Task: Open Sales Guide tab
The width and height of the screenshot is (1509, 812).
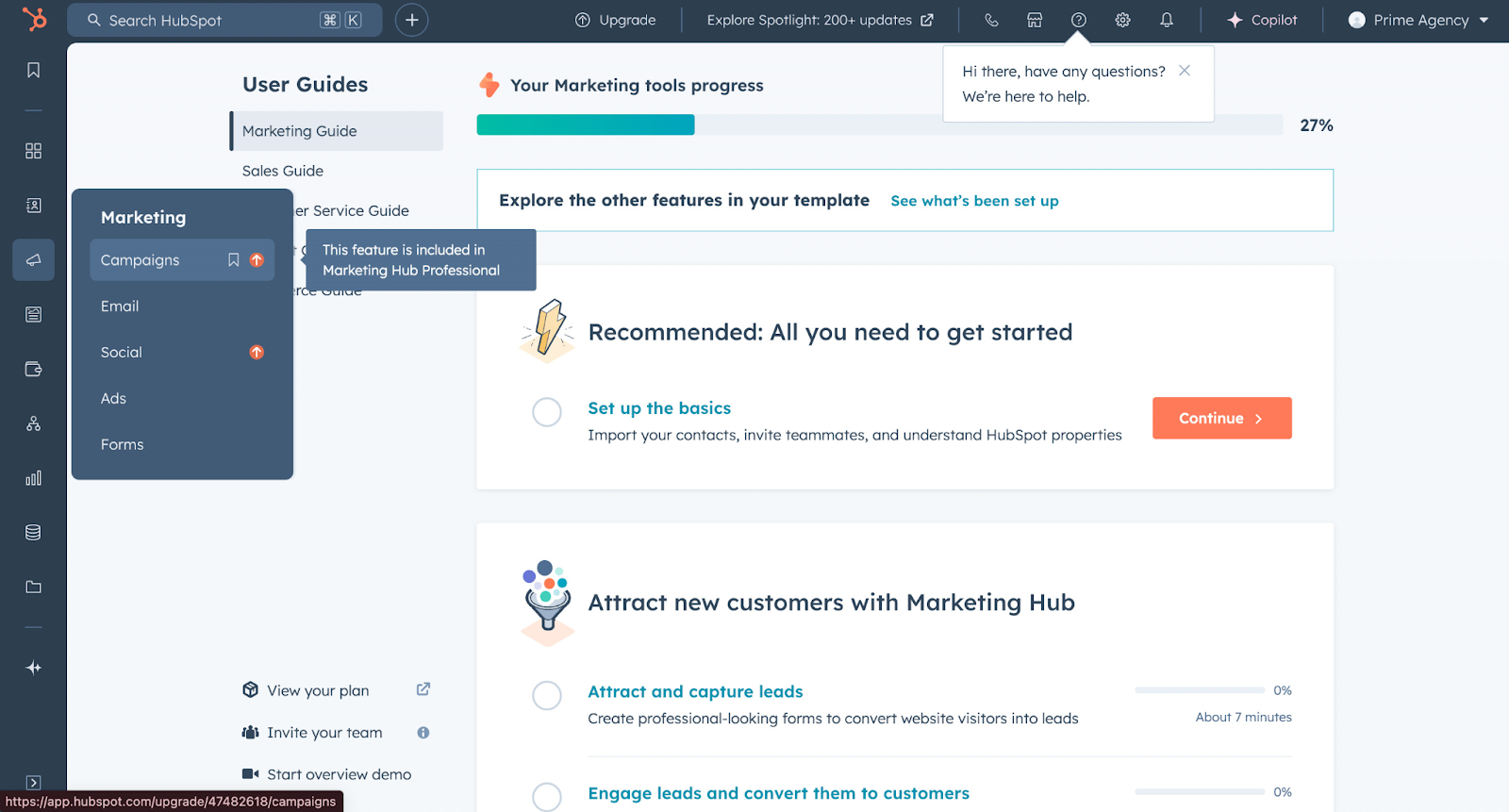Action: coord(283,171)
